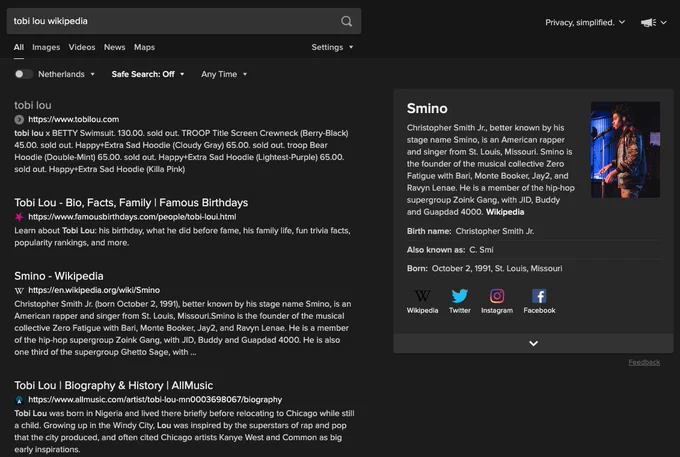Expand the Smino info panel chevron
680x457 pixels.
click(x=533, y=343)
